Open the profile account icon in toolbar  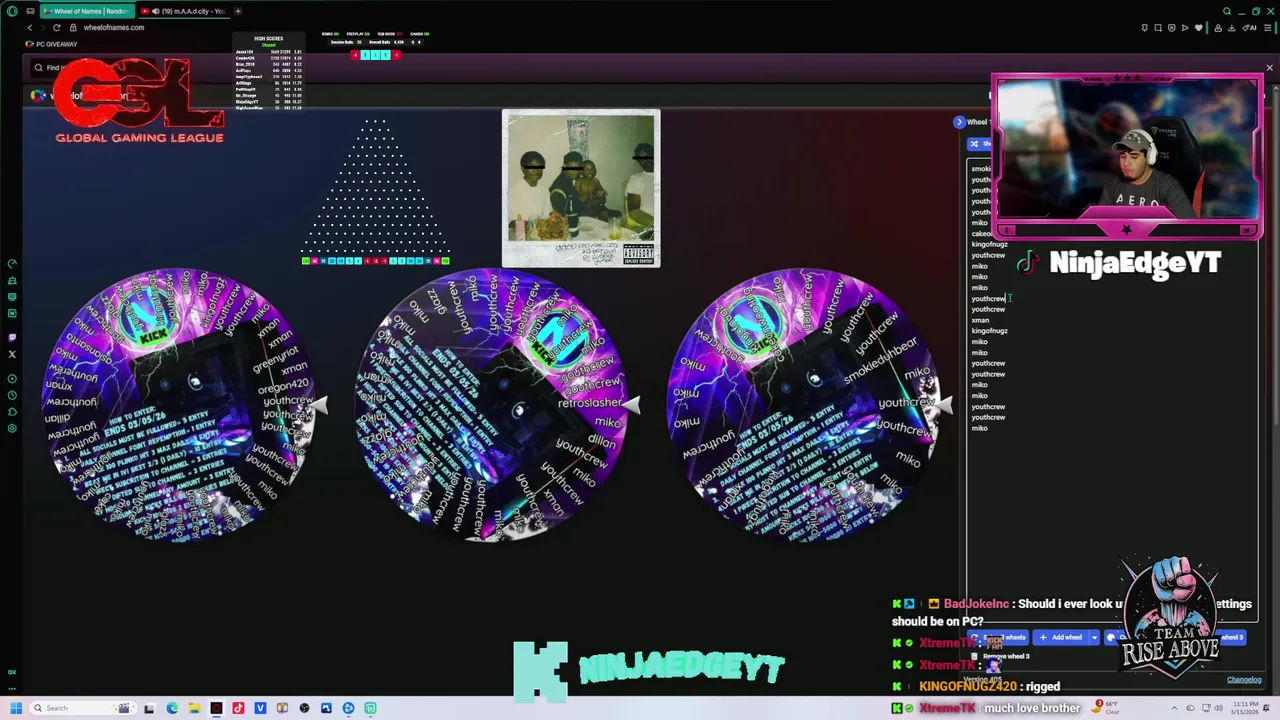coord(1217,27)
